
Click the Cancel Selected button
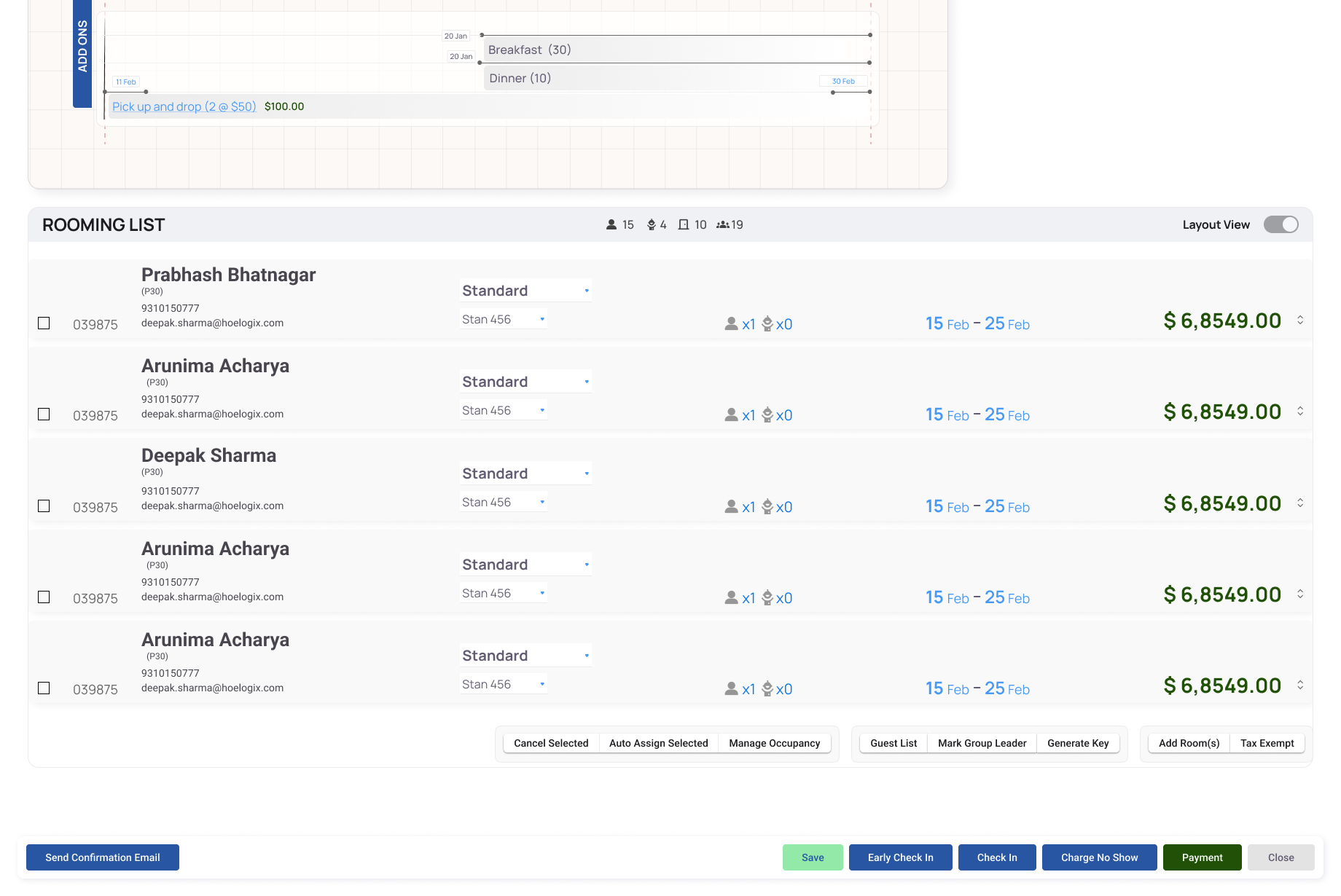pyautogui.click(x=551, y=743)
